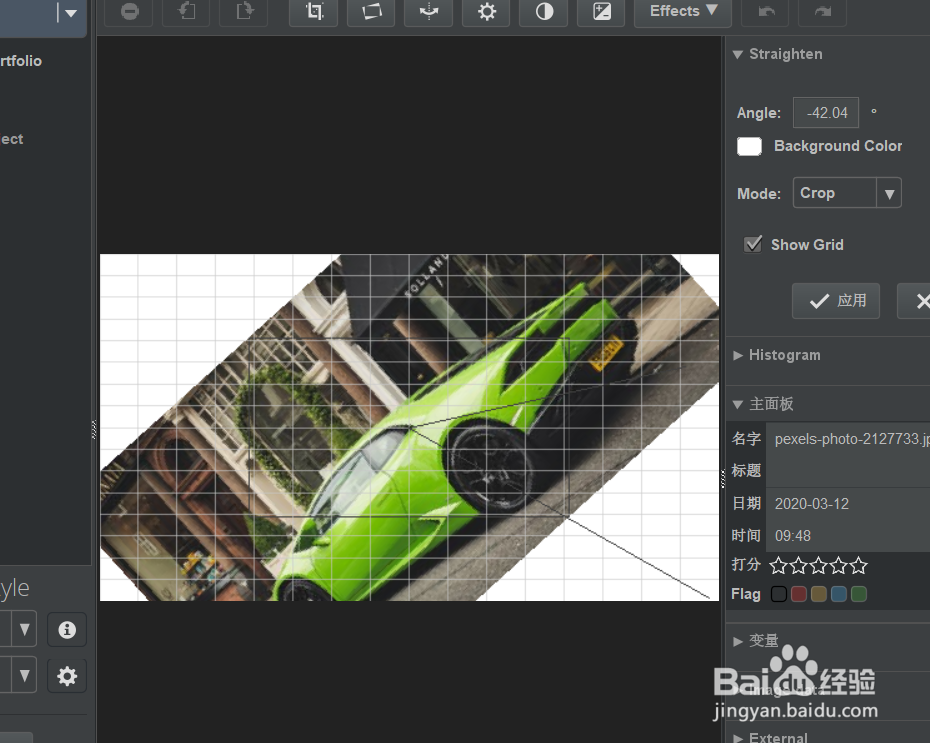The image size is (930, 743).
Task: Open the Effects dropdown menu
Action: (683, 12)
